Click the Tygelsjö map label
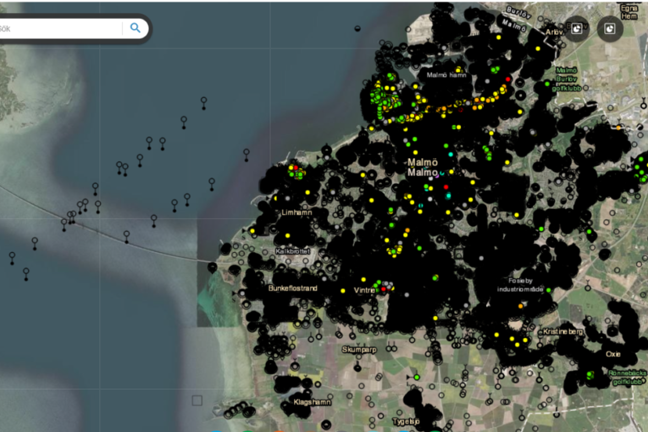The height and width of the screenshot is (432, 648). pyautogui.click(x=405, y=421)
